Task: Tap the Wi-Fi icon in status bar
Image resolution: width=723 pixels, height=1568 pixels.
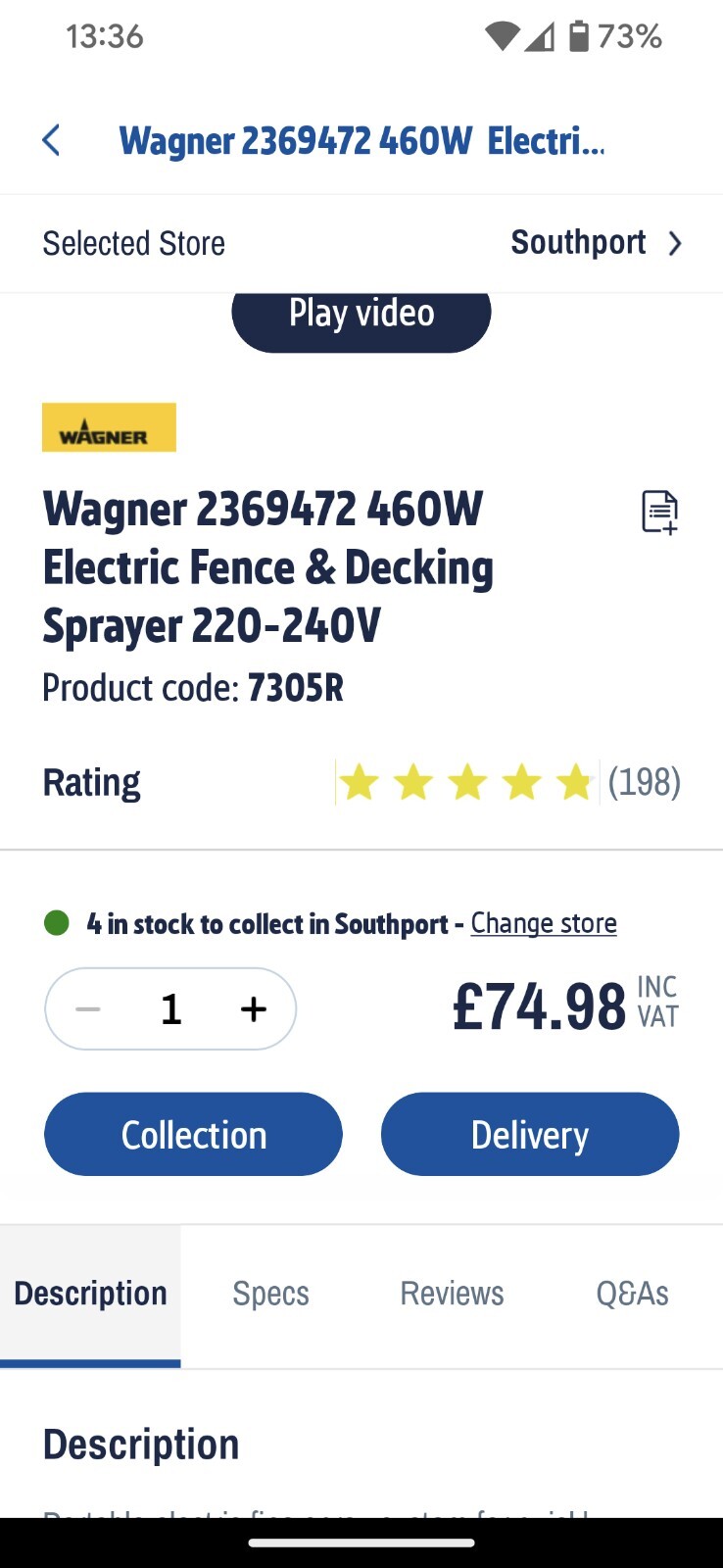Action: click(x=502, y=35)
